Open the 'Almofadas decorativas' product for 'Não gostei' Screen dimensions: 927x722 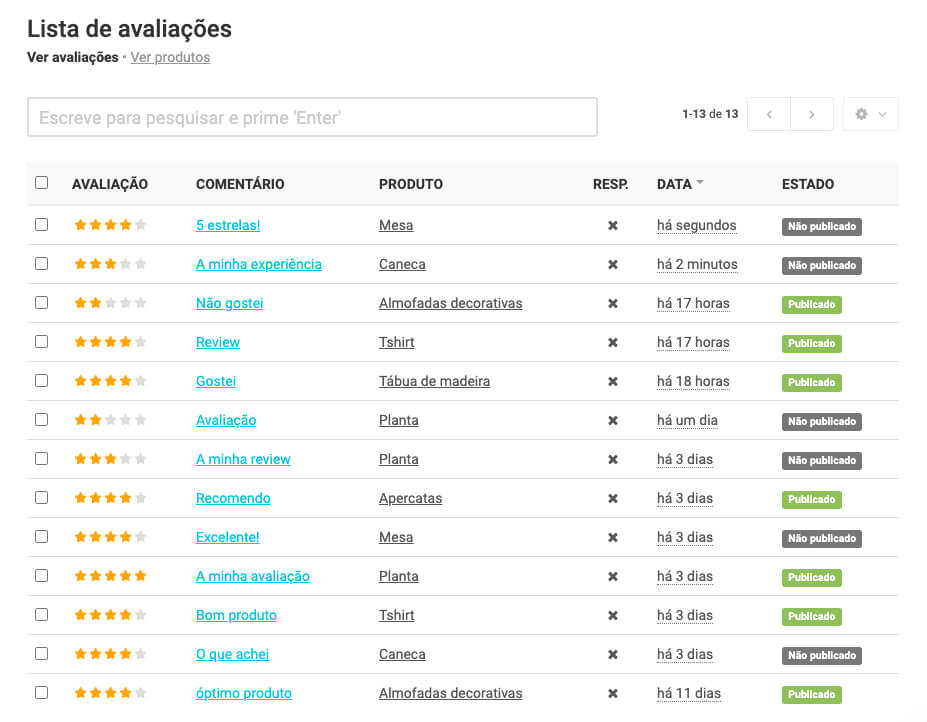tap(450, 304)
